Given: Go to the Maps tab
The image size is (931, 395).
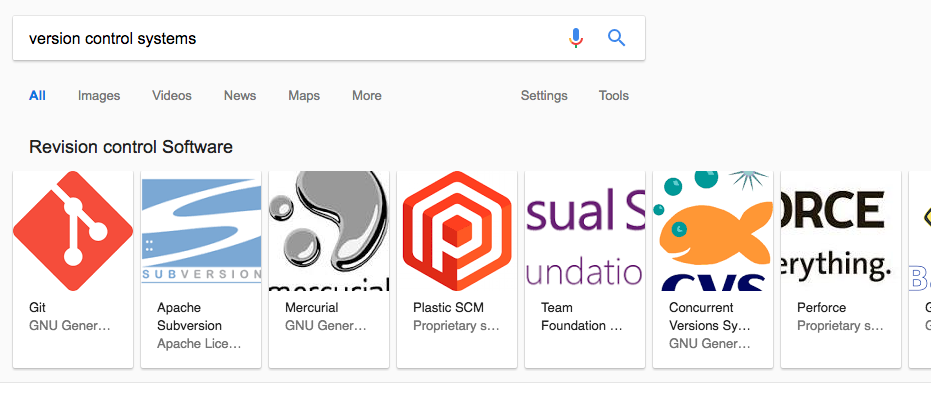Looking at the screenshot, I should [304, 96].
